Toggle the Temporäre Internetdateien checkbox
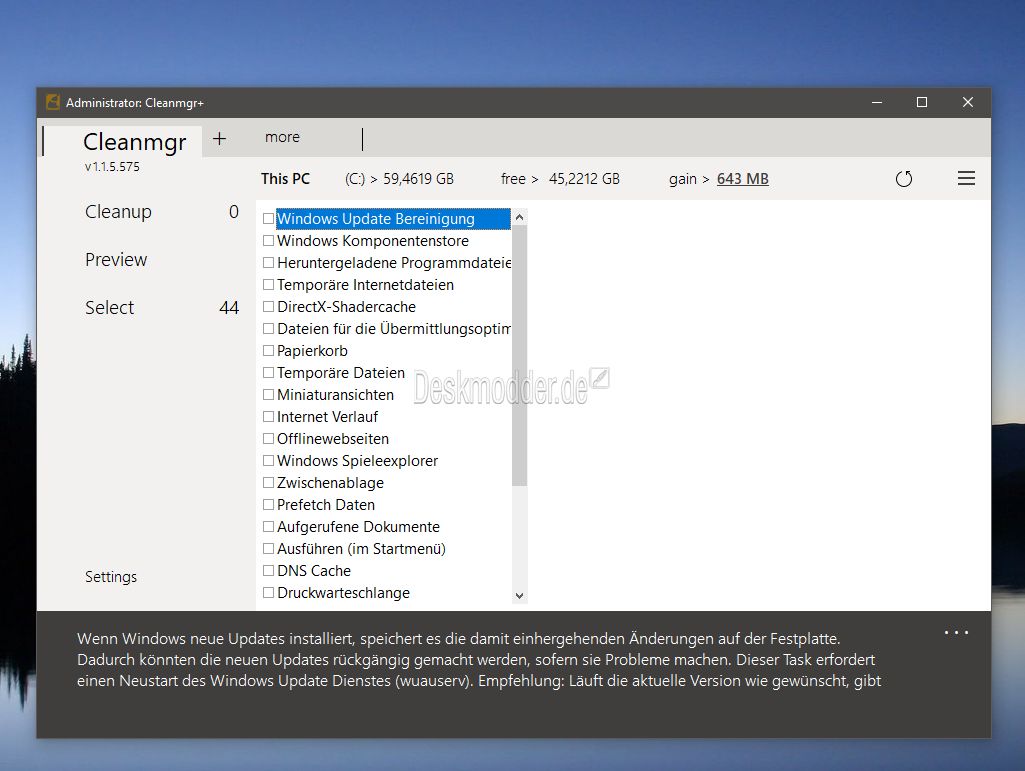Screen dimensions: 1025x771 pos(268,284)
